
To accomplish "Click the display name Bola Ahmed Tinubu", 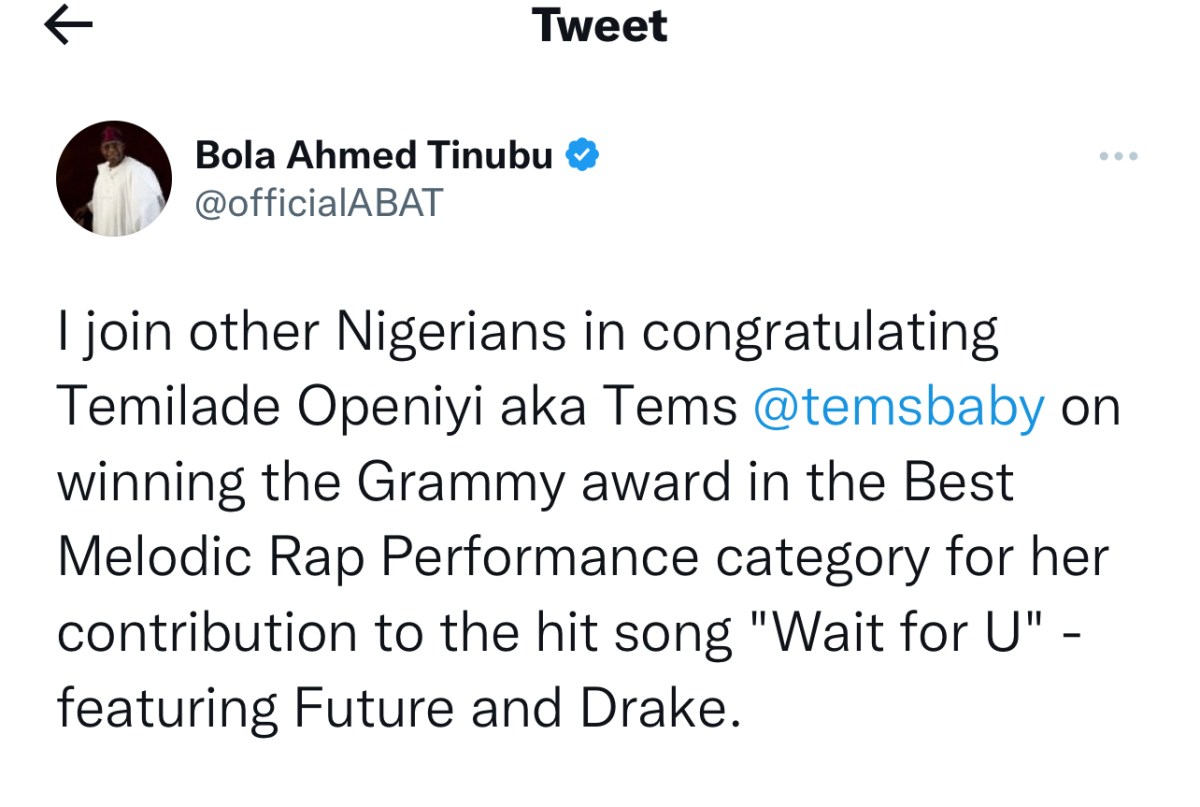I will coord(374,156).
